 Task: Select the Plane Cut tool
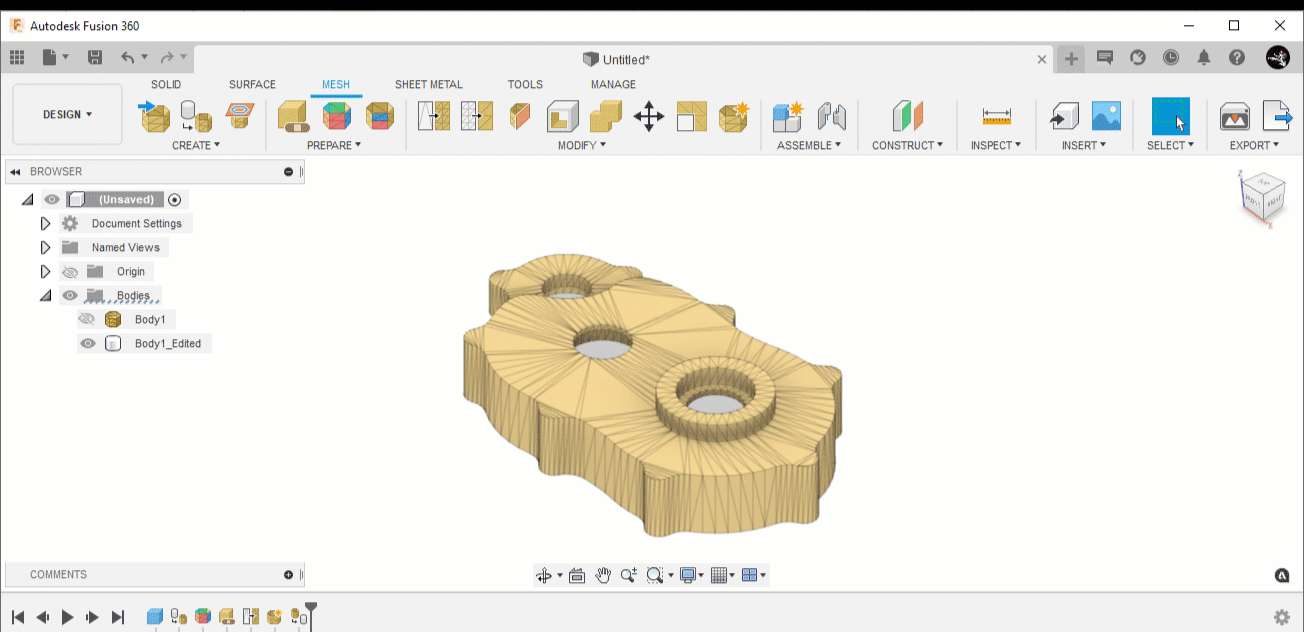[x=520, y=116]
